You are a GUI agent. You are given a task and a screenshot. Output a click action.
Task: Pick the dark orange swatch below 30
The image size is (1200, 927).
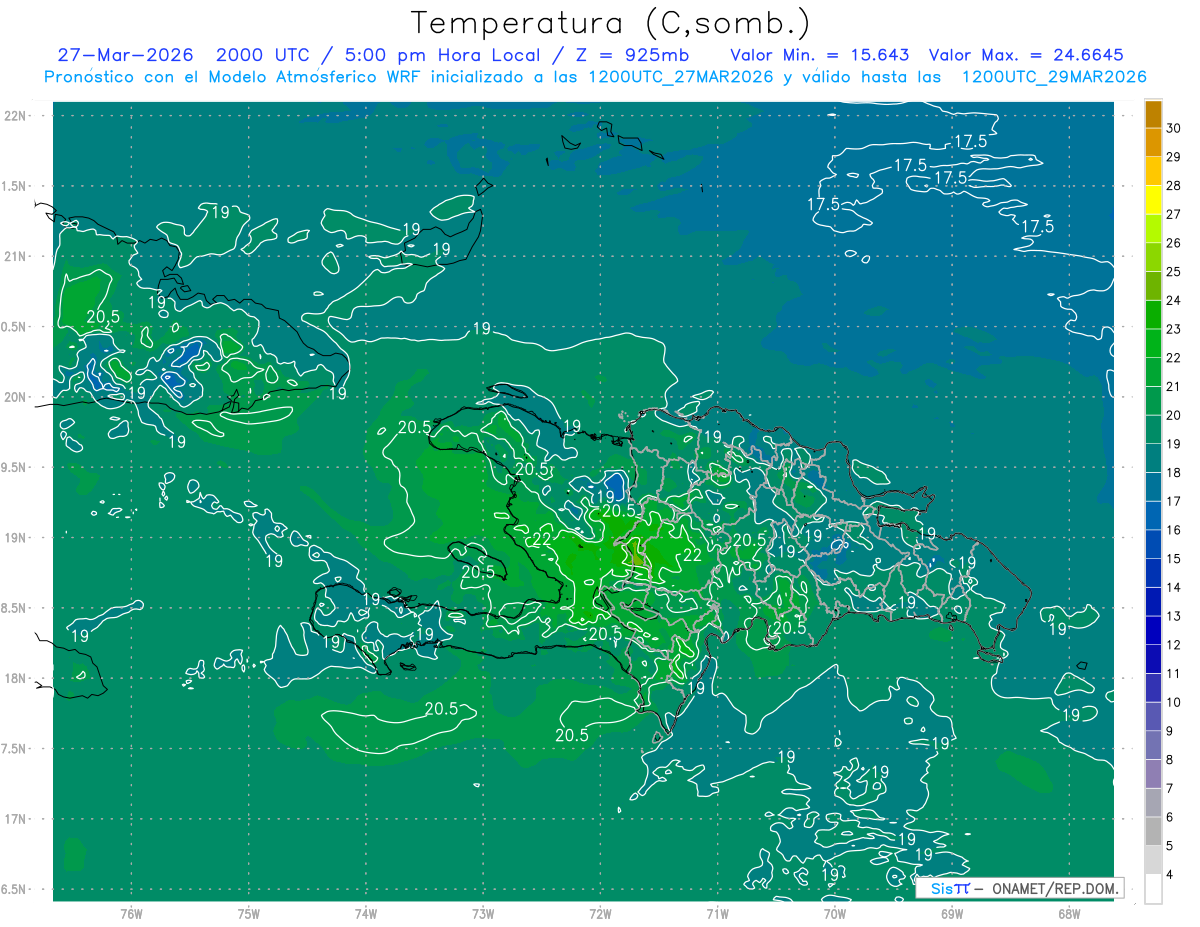(x=1153, y=143)
